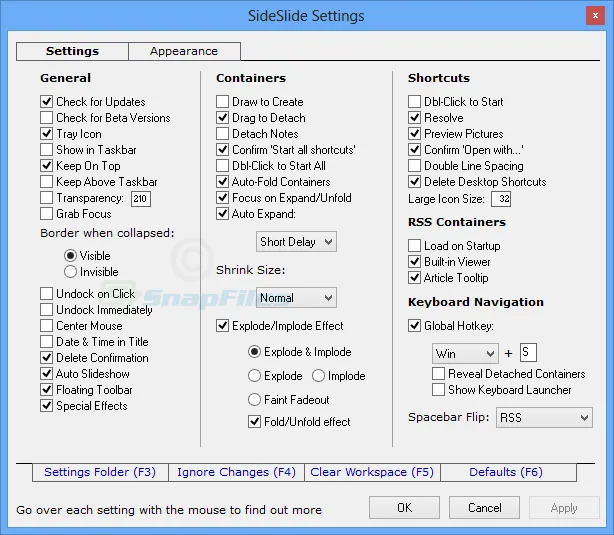
Task: Uncheck Confirm 'Open with...'
Action: coord(414,150)
